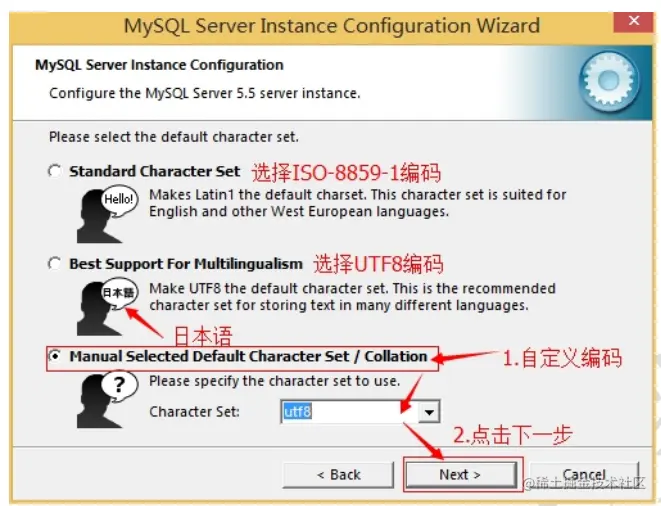Select the Best Support For Multilingualism option
This screenshot has width=661, height=506.
(x=54, y=264)
